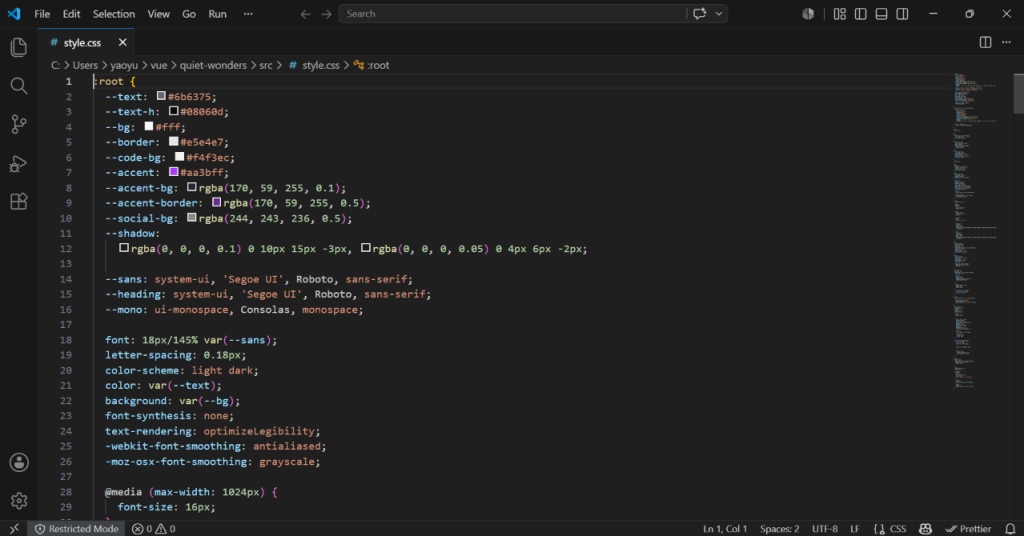
Task: Open the Go menu
Action: pos(189,14)
